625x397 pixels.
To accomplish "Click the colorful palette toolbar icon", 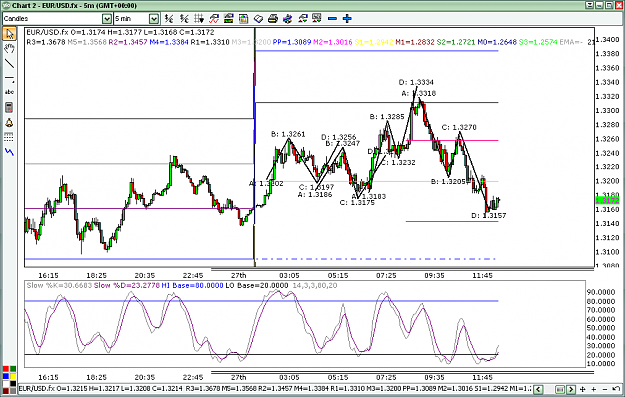I will 287,18.
